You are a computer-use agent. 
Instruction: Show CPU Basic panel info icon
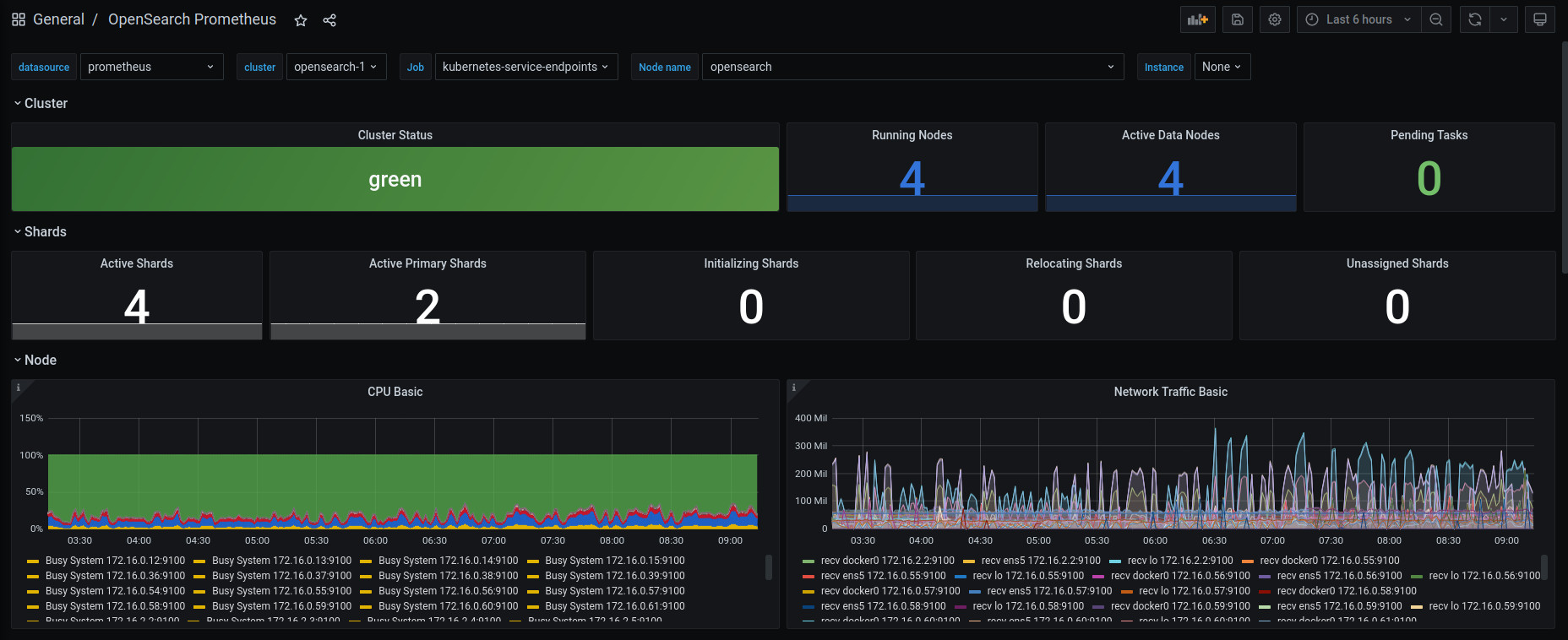coord(19,388)
